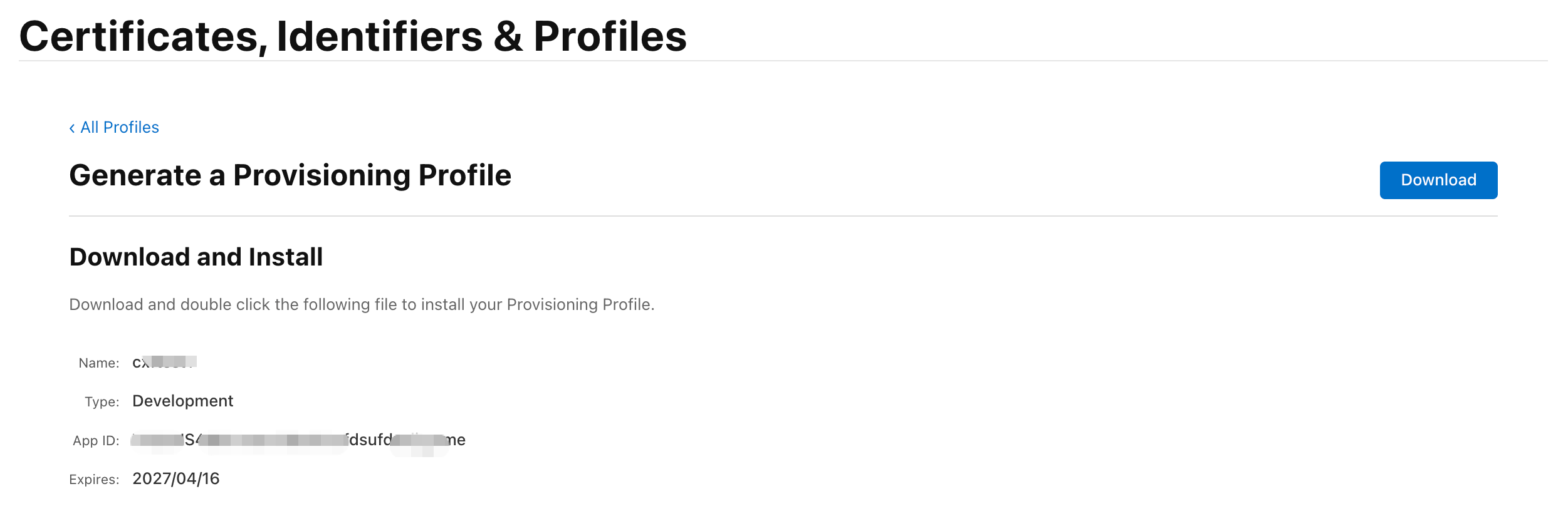Click the ampersand in the page title
1568x521 pixels.
[508, 36]
